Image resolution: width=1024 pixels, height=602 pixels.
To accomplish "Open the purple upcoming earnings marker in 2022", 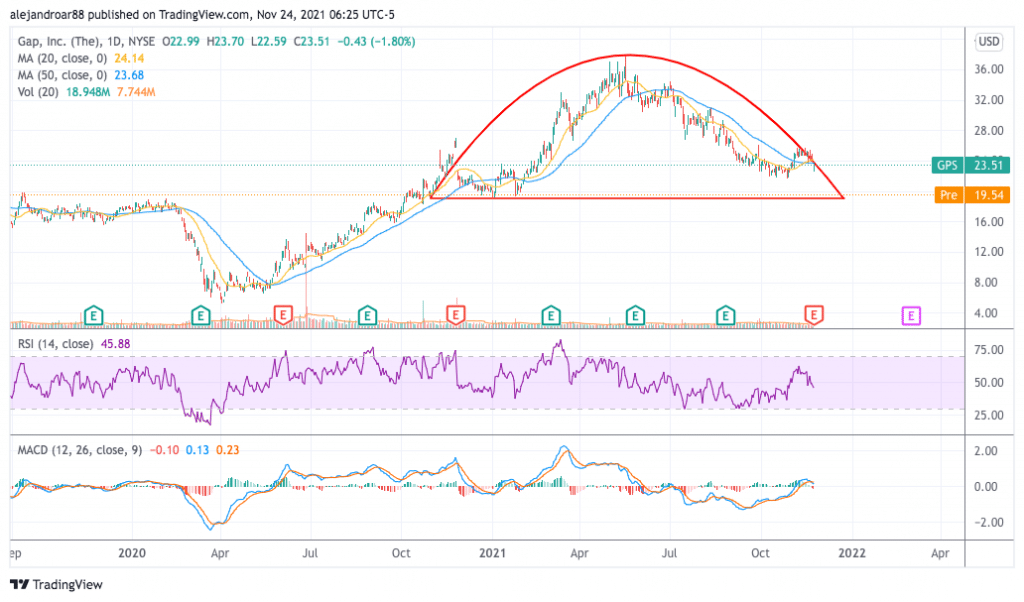I will (911, 316).
